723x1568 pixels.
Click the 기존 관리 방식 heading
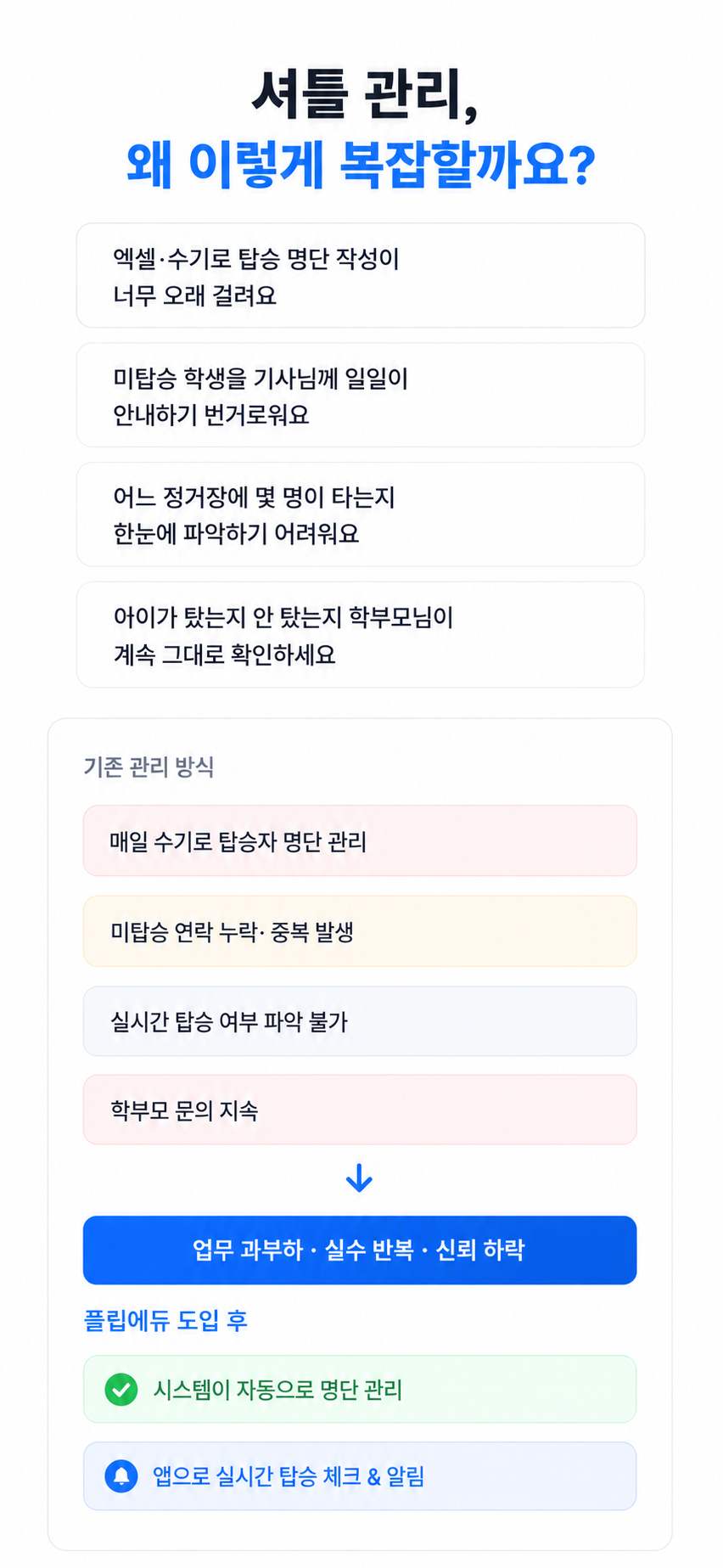coord(149,767)
